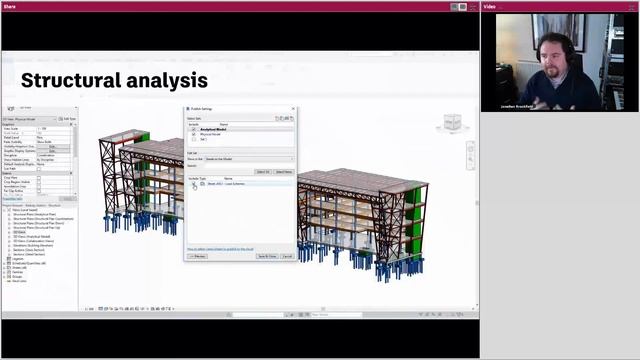Click the delete set icon in Publish Settings
This screenshot has height=360, width=640.
[x=292, y=118]
